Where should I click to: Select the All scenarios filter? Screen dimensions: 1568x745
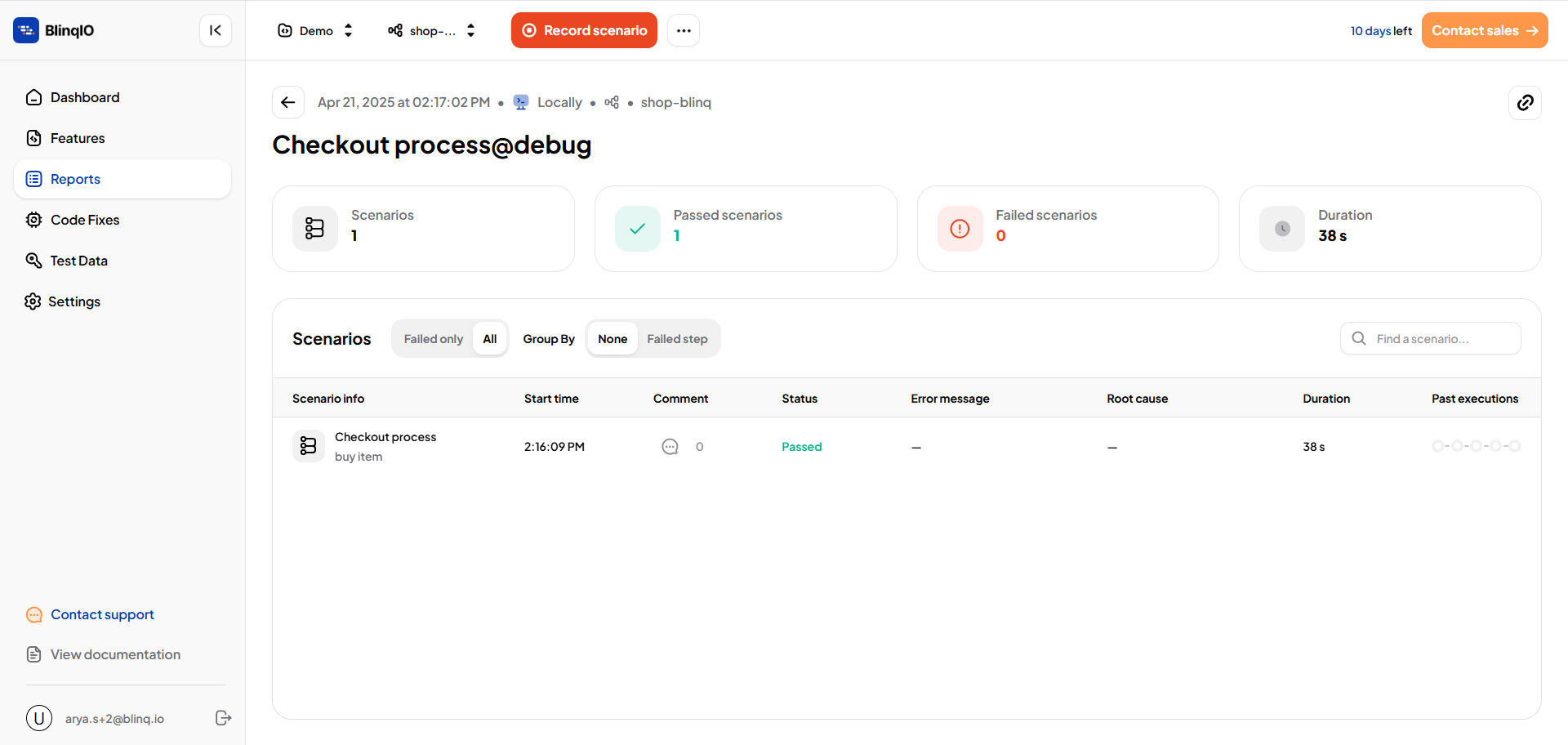tap(489, 339)
